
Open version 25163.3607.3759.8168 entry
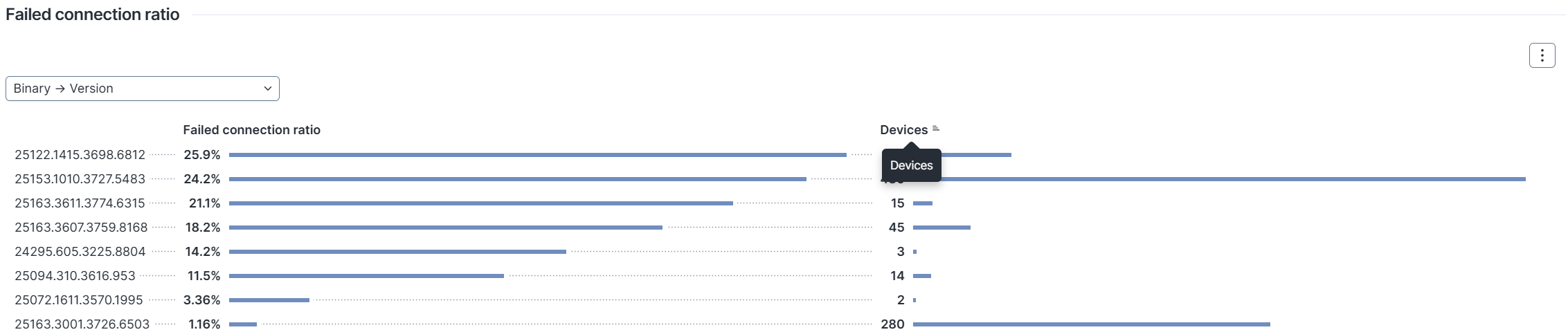click(x=81, y=228)
